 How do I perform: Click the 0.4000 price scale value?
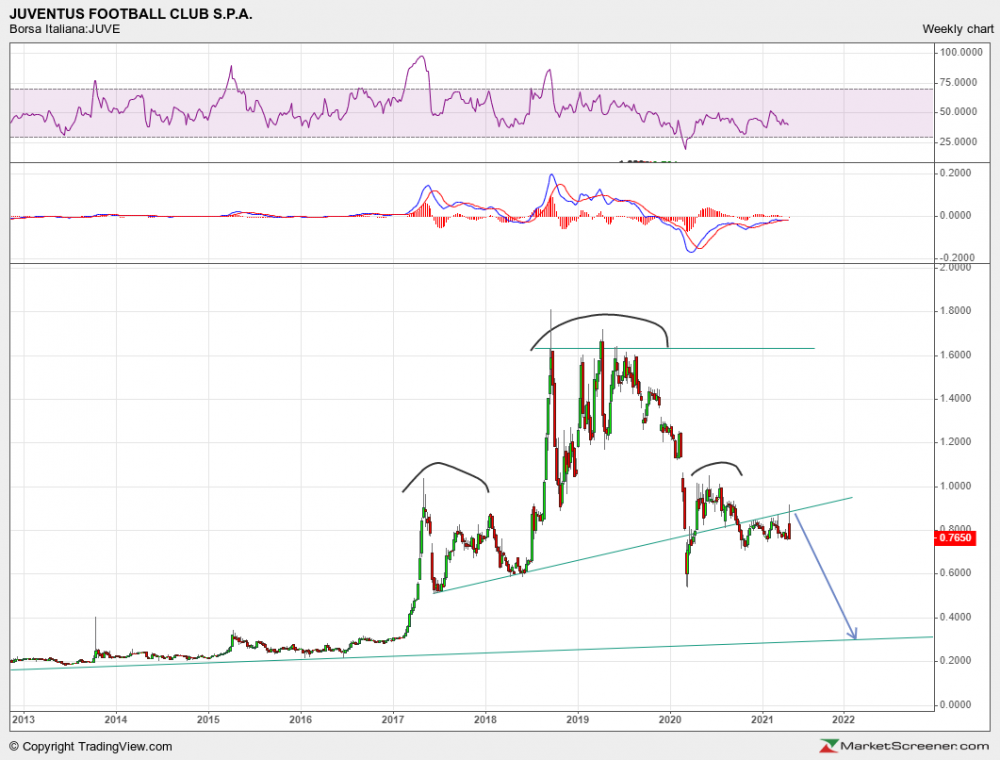(956, 617)
